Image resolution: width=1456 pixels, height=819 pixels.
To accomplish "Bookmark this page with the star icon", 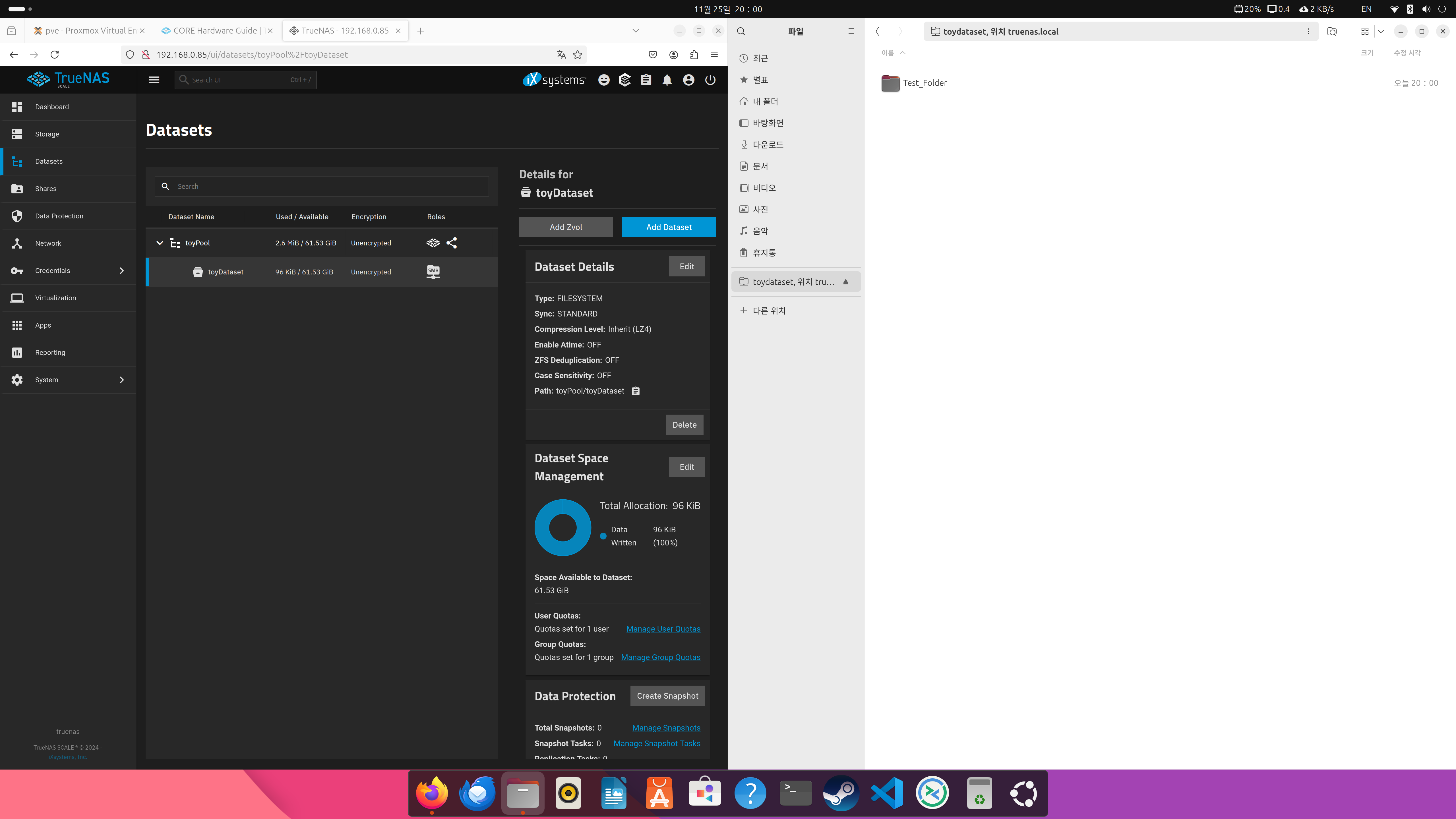I will 577,54.
